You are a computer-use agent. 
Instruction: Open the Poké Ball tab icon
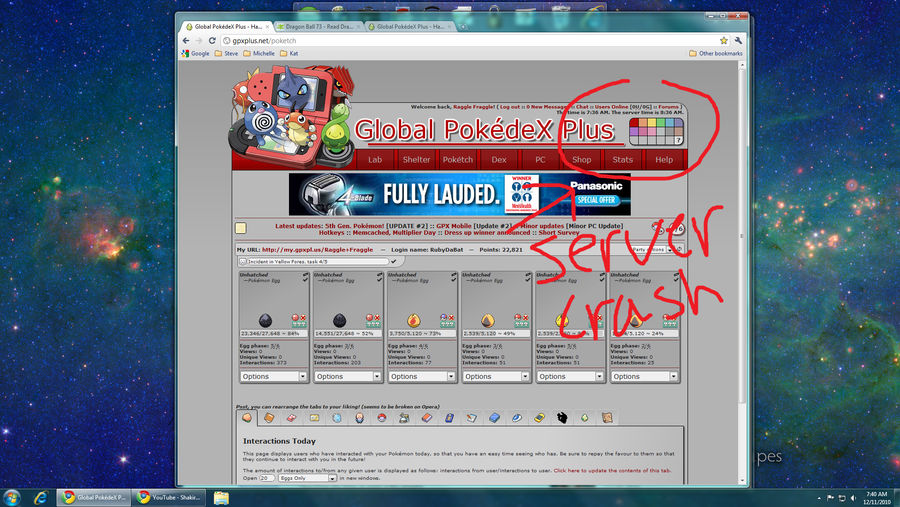point(382,418)
